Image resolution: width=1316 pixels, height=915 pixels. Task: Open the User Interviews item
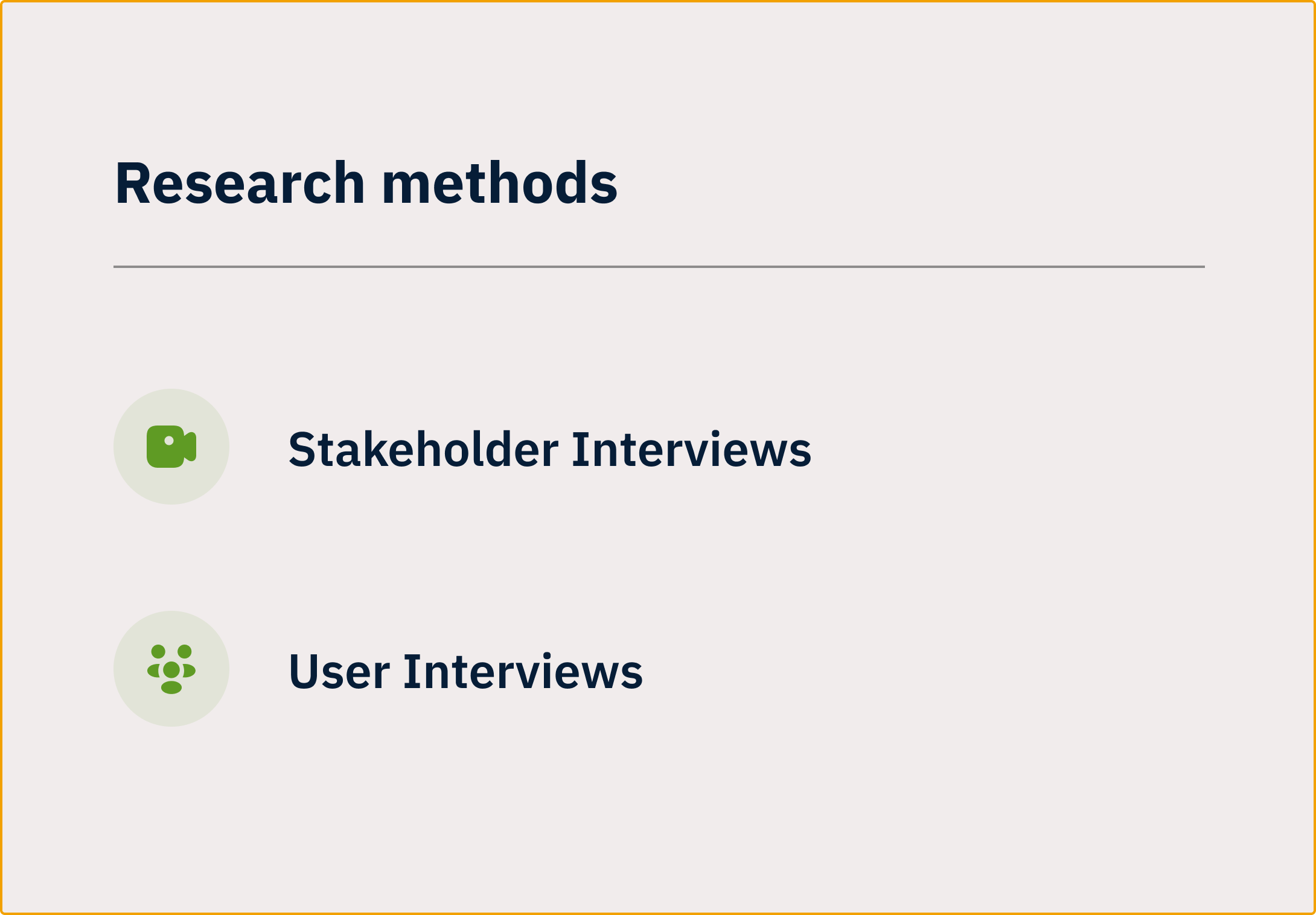465,672
